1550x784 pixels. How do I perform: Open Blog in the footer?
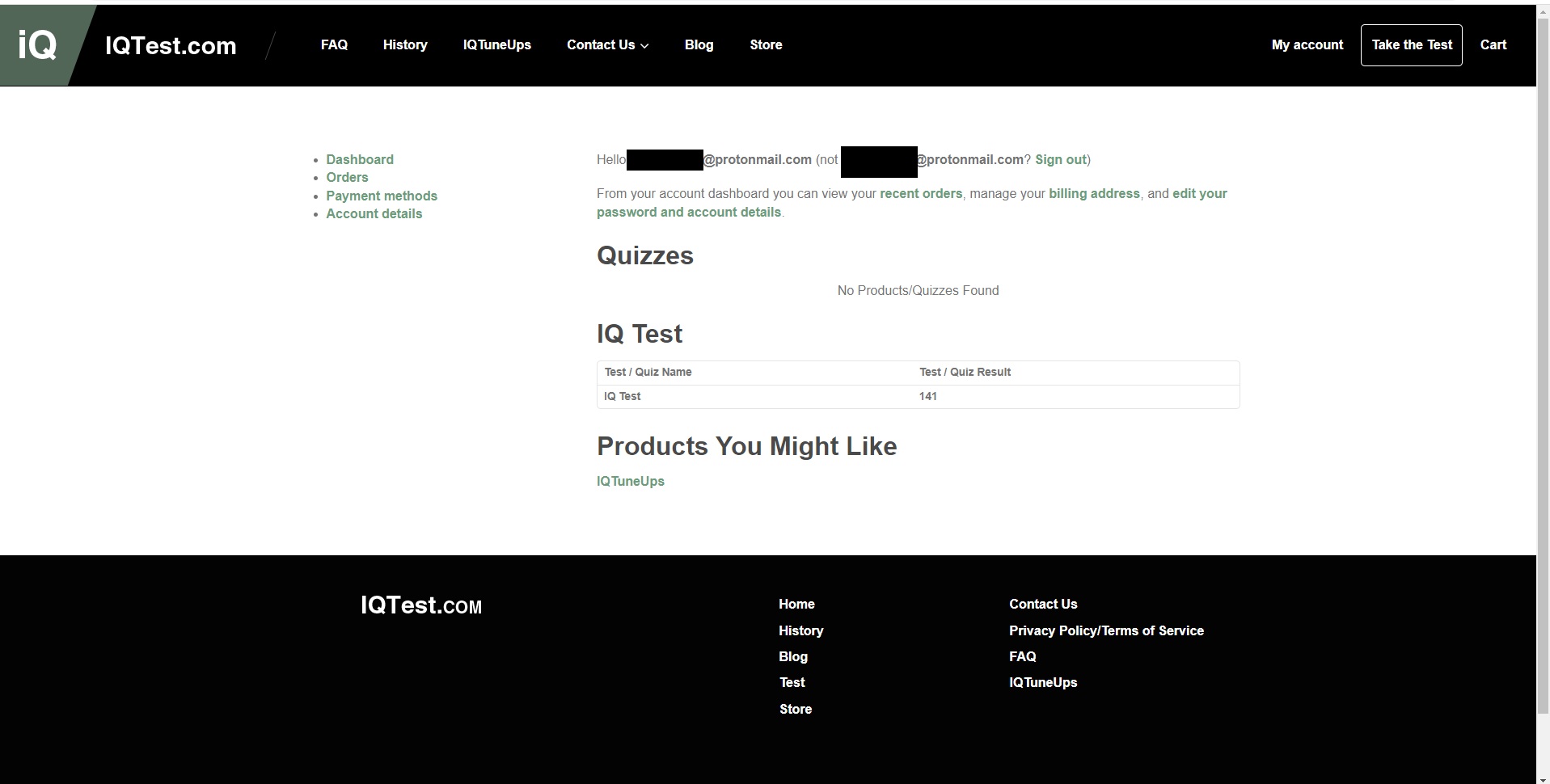pyautogui.click(x=793, y=656)
